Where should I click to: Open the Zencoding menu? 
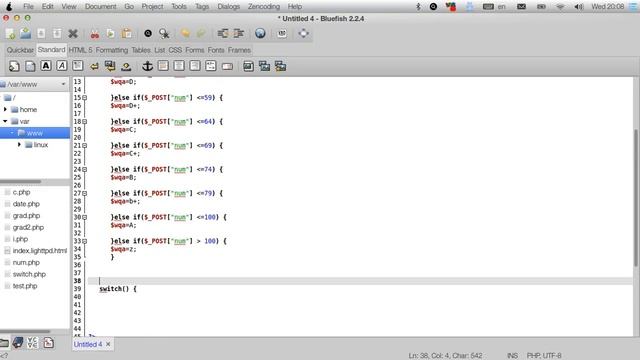pyautogui.click(x=264, y=7)
